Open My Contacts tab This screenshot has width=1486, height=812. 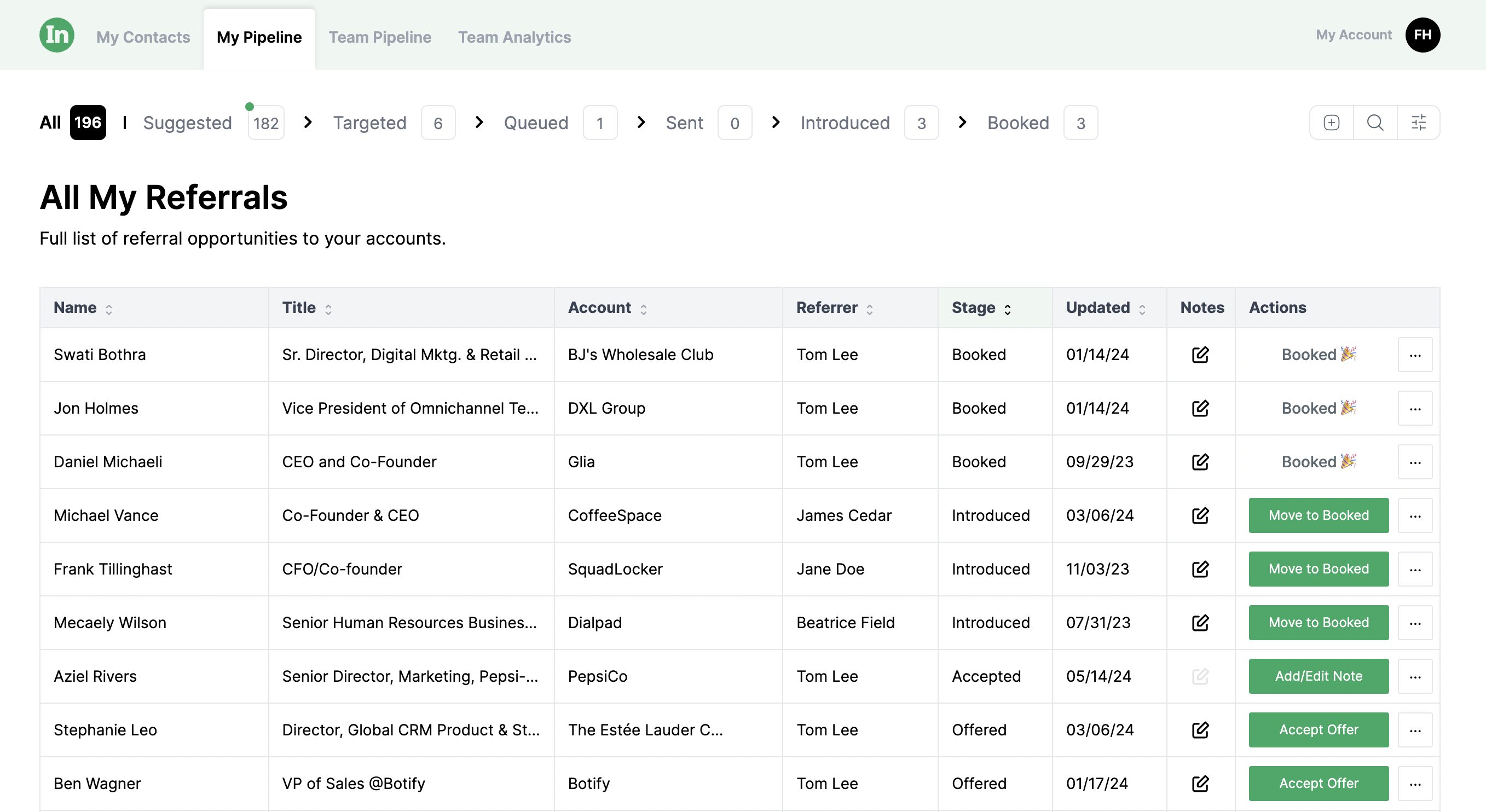(x=143, y=38)
